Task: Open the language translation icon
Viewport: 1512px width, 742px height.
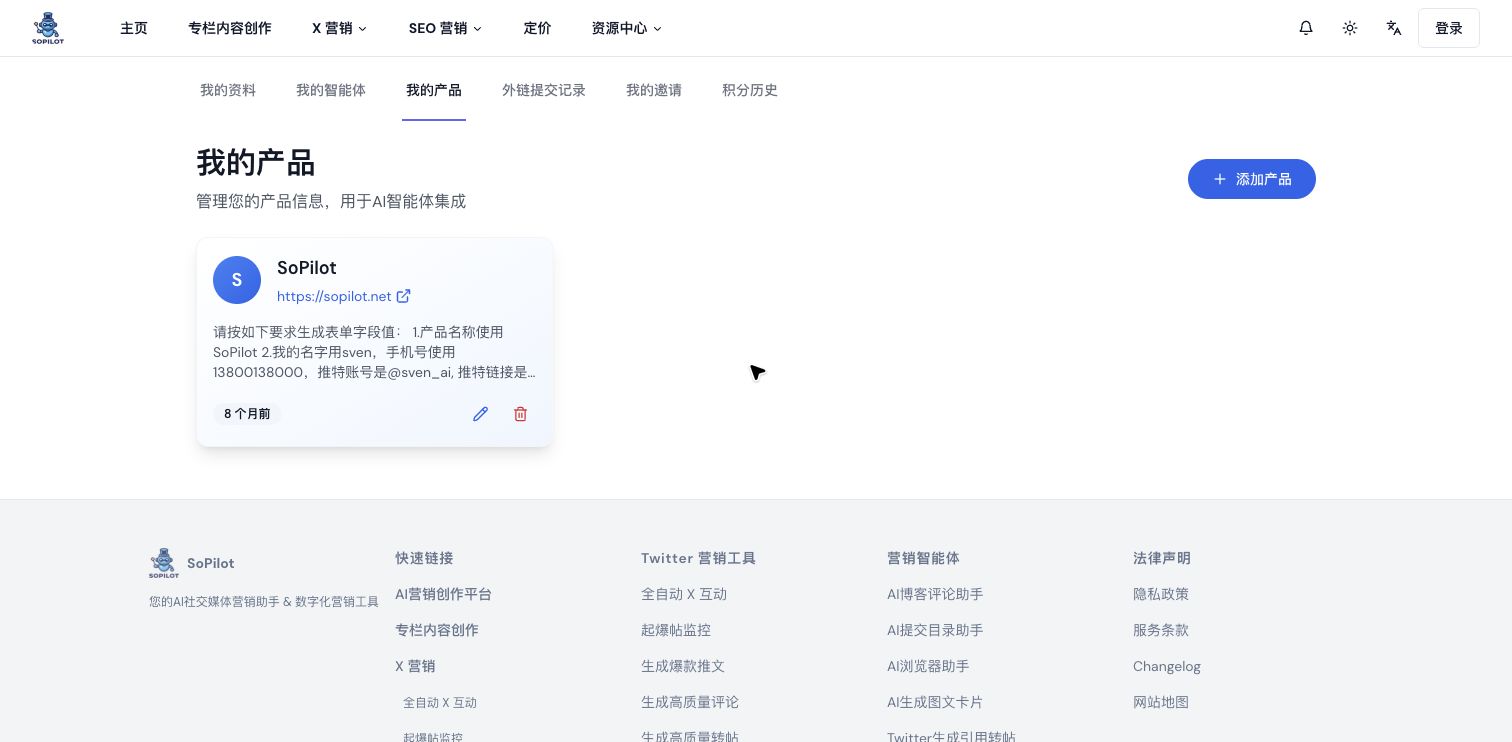Action: coord(1394,28)
